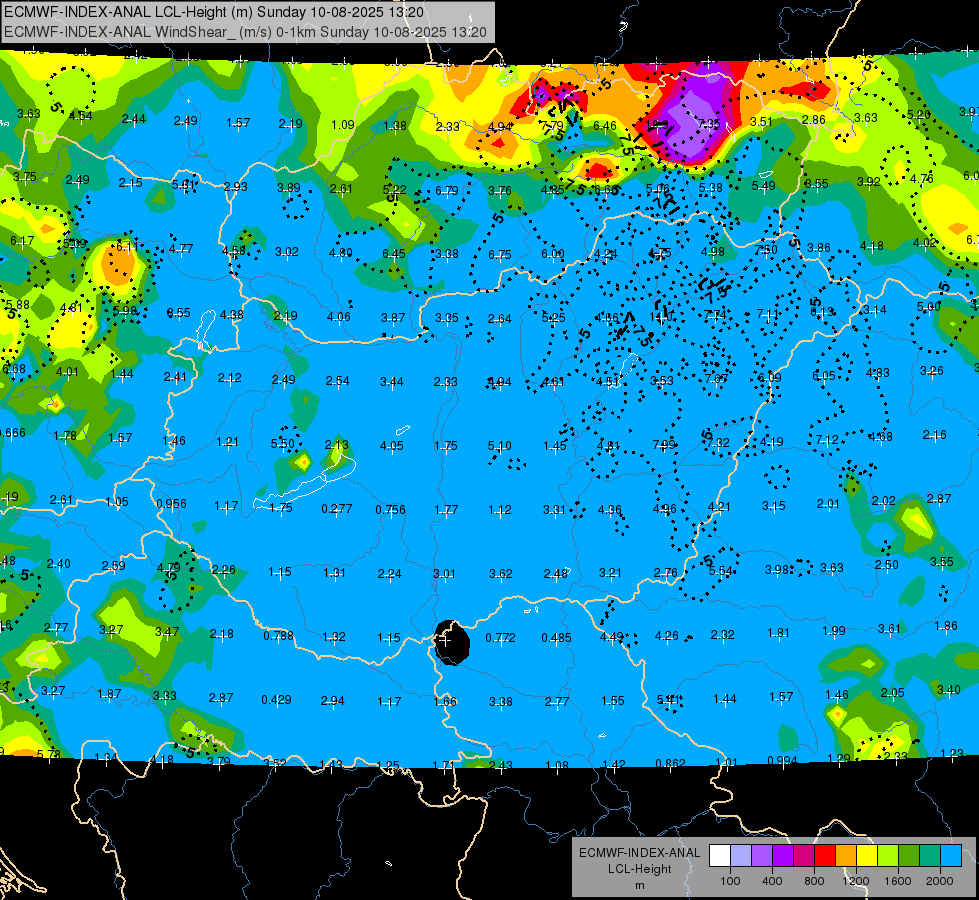Click the grid value 0.485
This screenshot has width=979, height=900.
[556, 638]
